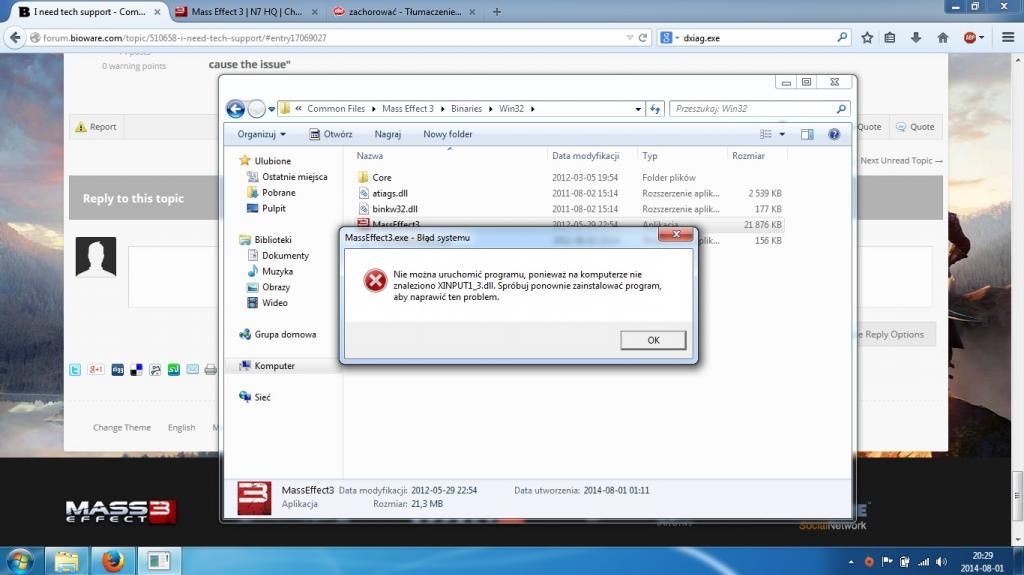Open view options dropdown arrow

point(782,135)
